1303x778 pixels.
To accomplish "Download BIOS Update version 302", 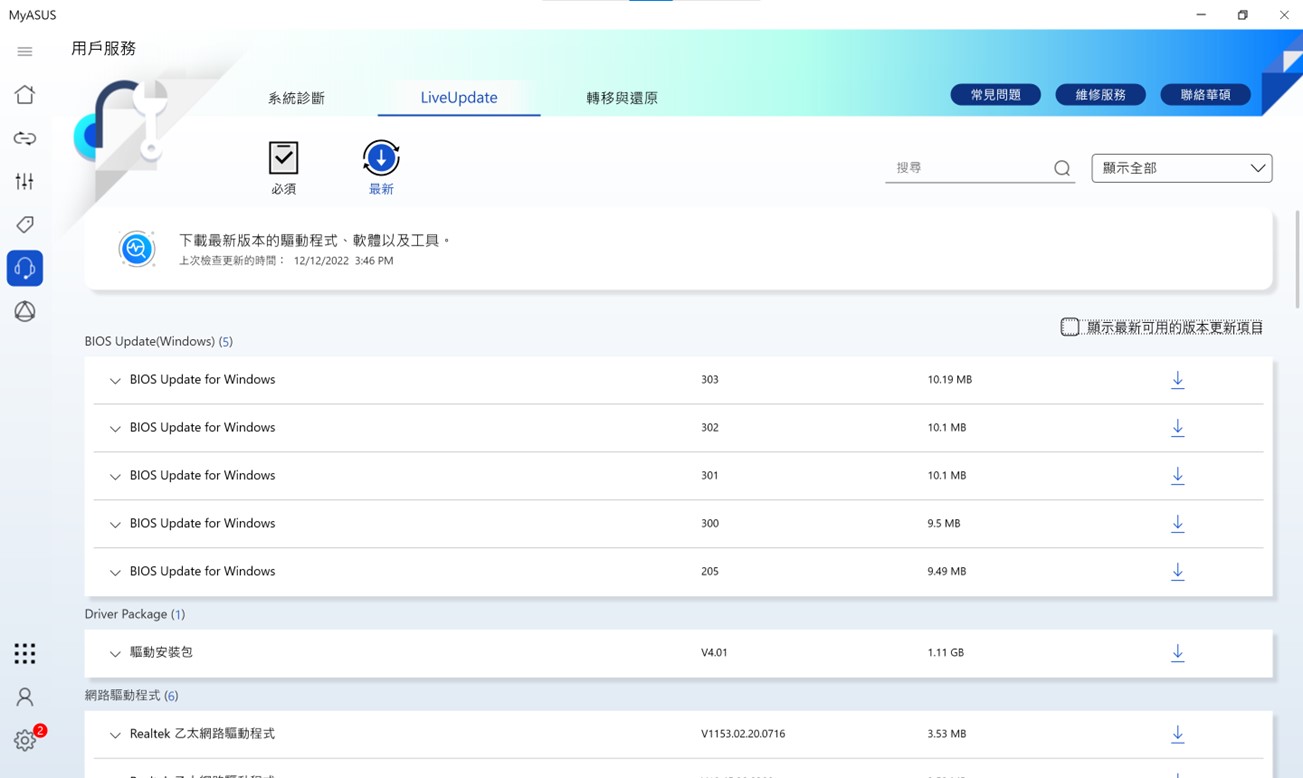I will tap(1178, 428).
